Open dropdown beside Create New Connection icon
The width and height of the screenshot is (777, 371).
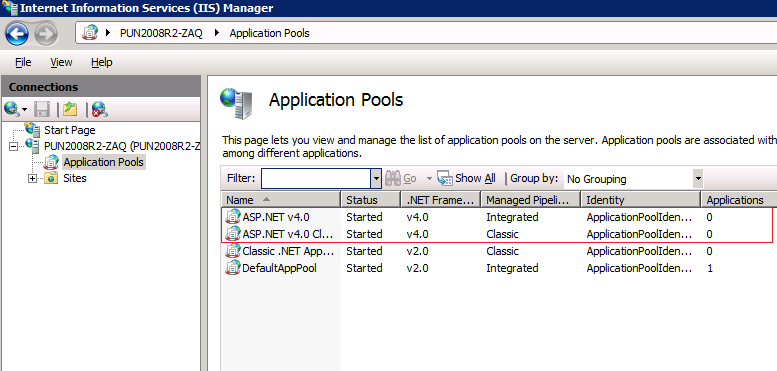point(24,109)
